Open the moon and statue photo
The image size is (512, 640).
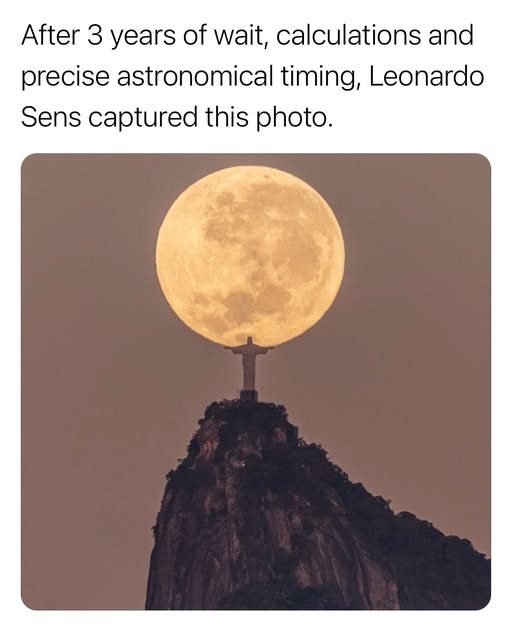(256, 382)
